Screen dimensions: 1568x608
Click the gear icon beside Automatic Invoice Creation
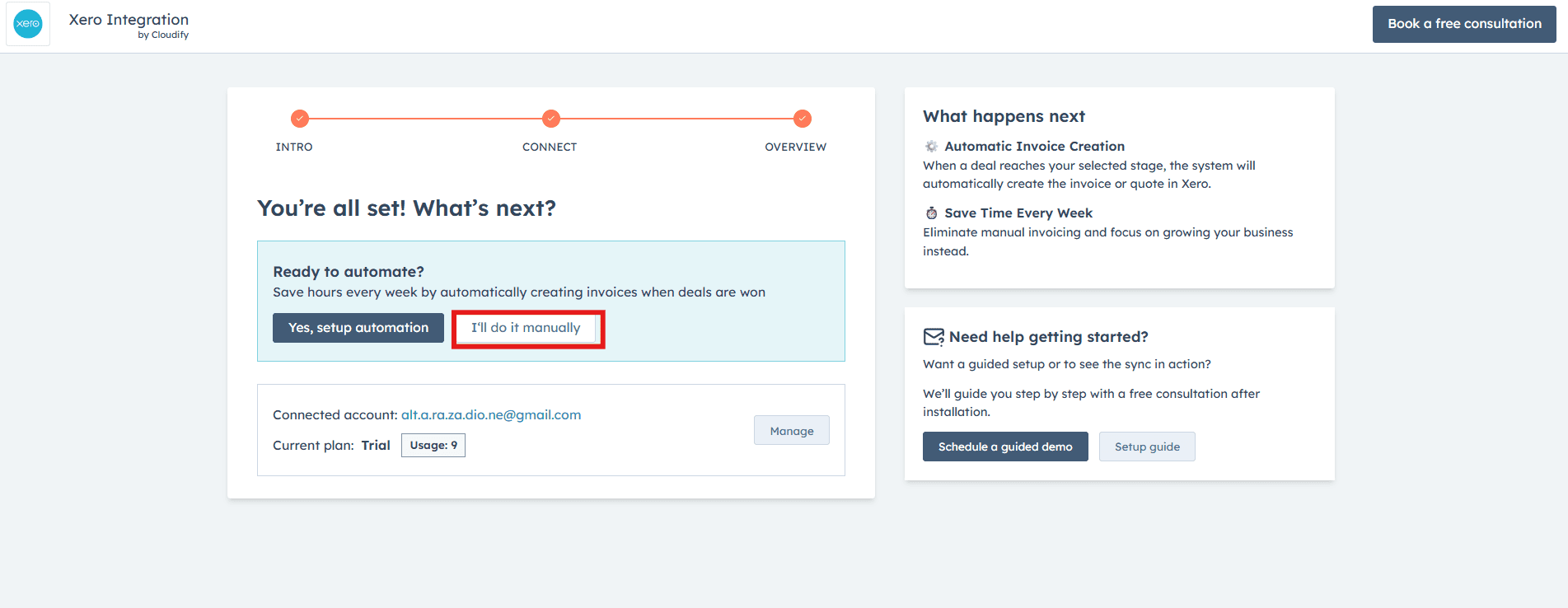tap(931, 146)
